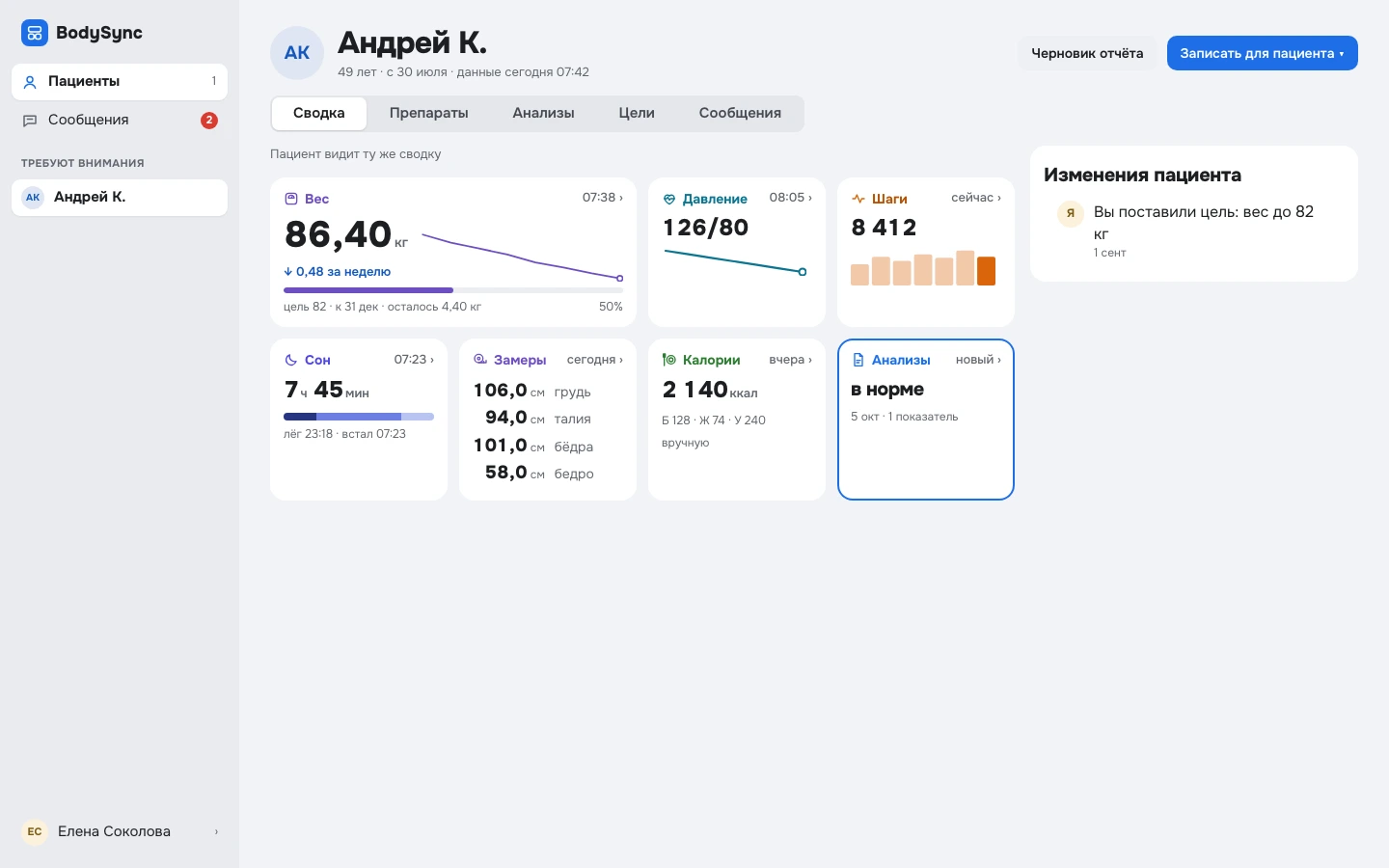Click the Сообщения chat bubble icon in sidebar
The height and width of the screenshot is (868, 1389).
pyautogui.click(x=30, y=121)
